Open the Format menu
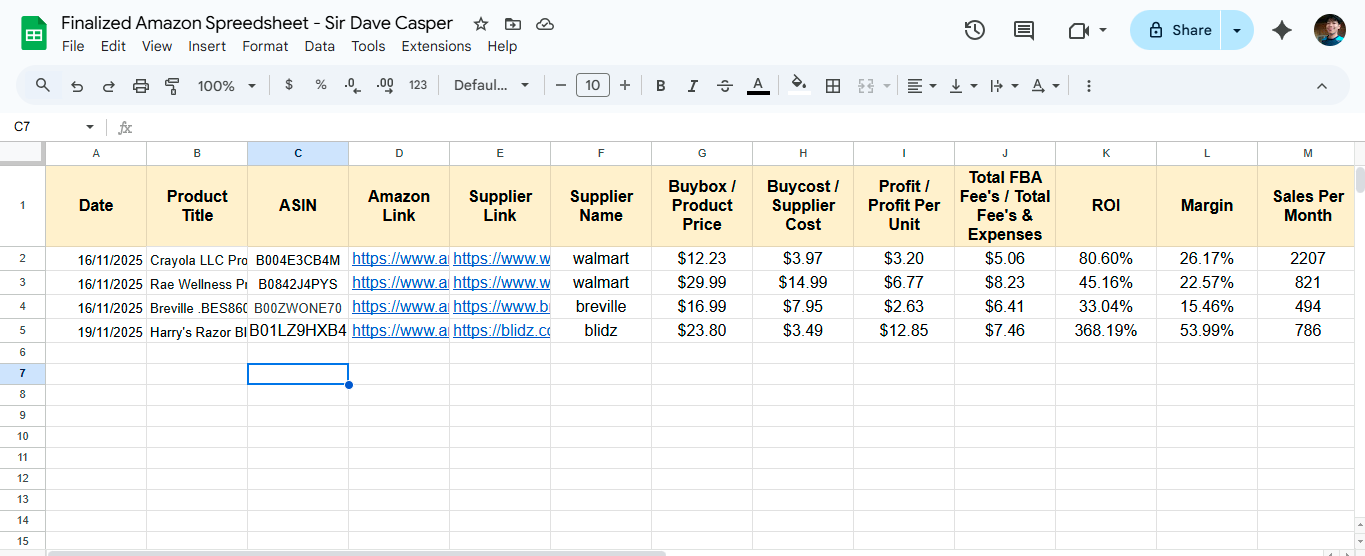Viewport: 1365px width, 556px height. tap(265, 46)
